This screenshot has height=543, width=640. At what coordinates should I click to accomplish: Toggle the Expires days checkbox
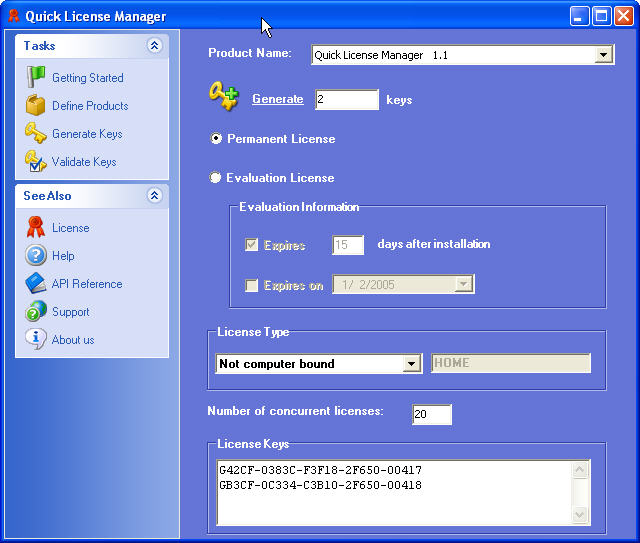pyautogui.click(x=251, y=245)
